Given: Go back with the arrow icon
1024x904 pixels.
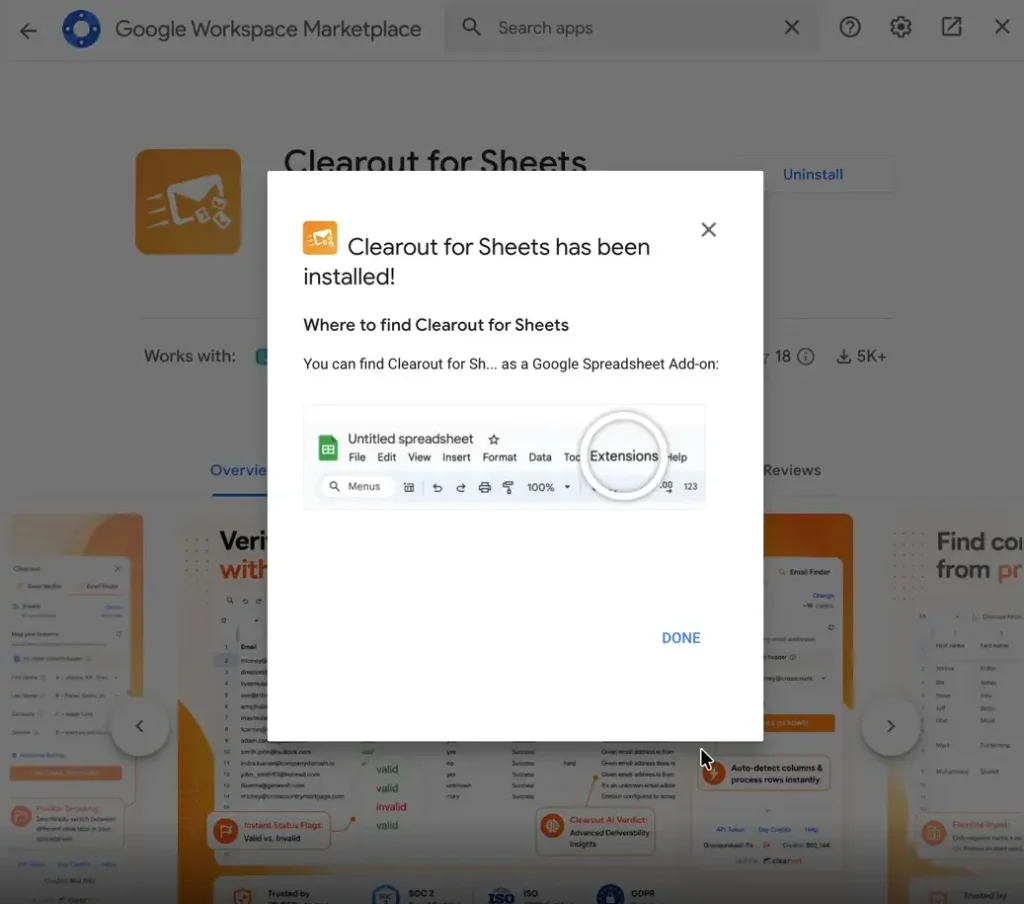Looking at the screenshot, I should click(x=28, y=30).
